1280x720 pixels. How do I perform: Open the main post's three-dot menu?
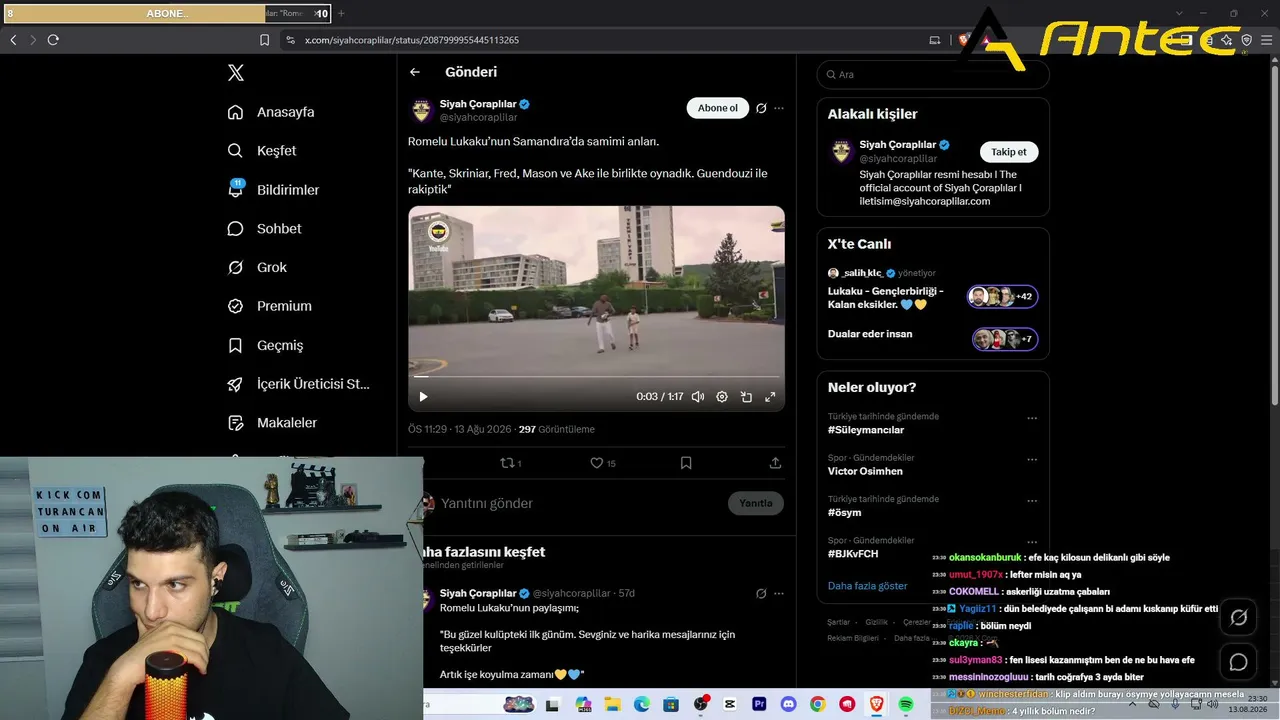(779, 108)
